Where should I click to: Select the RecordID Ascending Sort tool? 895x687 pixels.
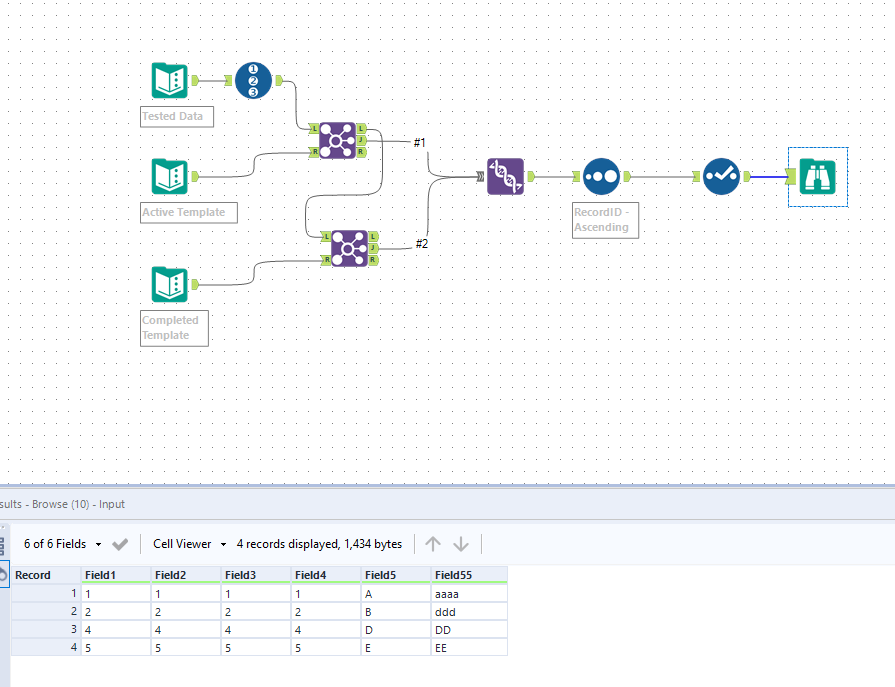600,176
